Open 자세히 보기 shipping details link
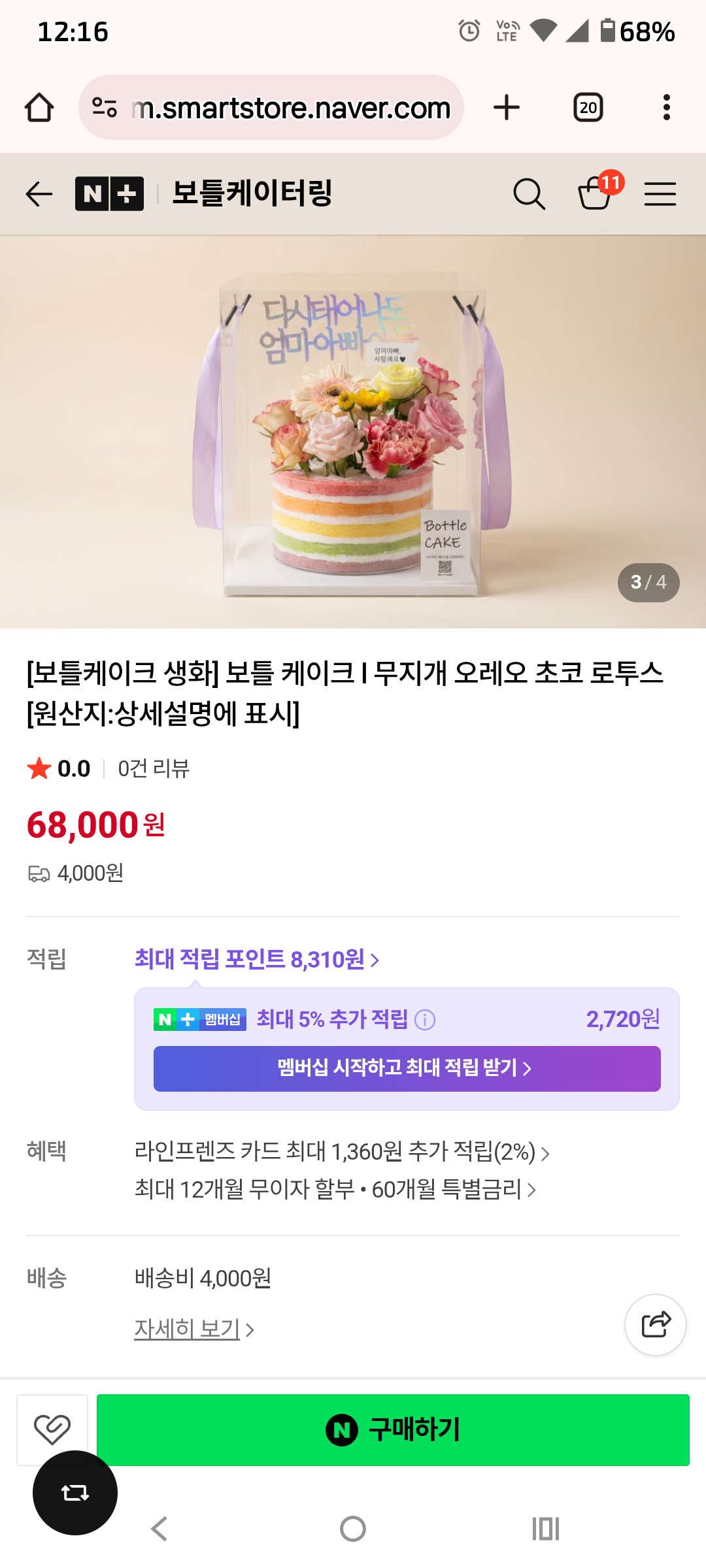Image resolution: width=706 pixels, height=1568 pixels. coord(194,1329)
